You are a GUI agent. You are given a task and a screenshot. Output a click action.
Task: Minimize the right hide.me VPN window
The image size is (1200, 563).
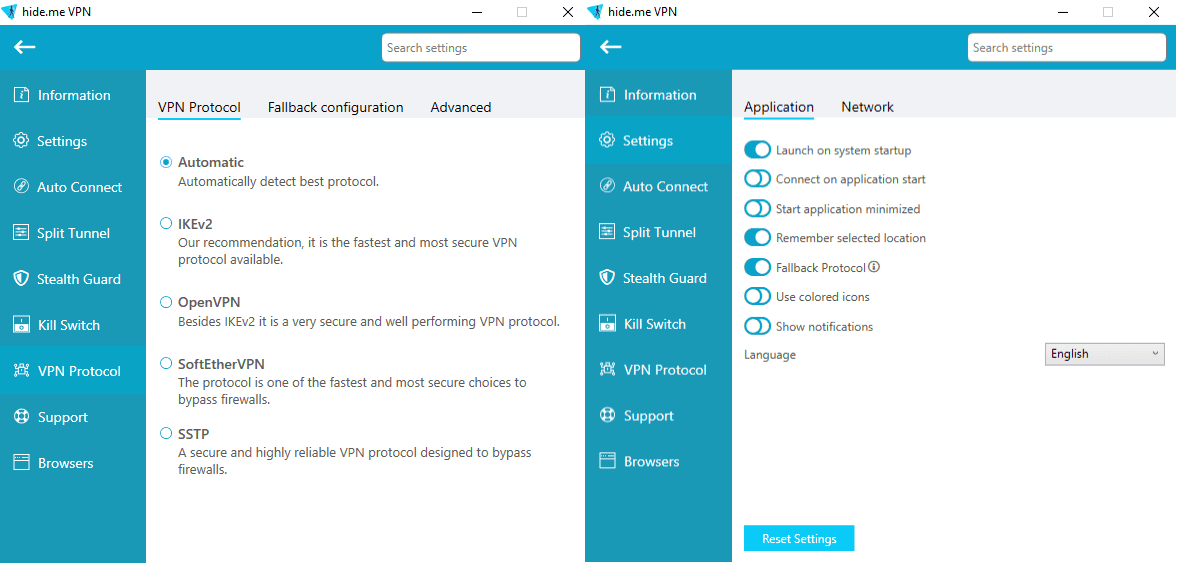coord(1062,12)
